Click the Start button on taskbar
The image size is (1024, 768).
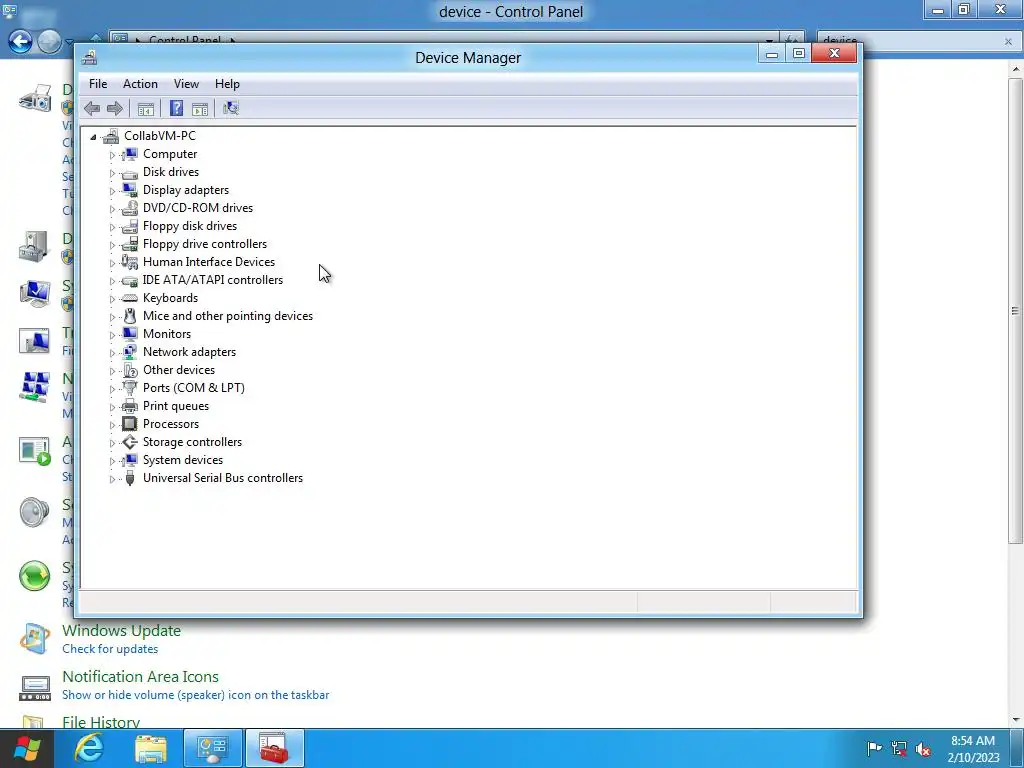point(26,748)
